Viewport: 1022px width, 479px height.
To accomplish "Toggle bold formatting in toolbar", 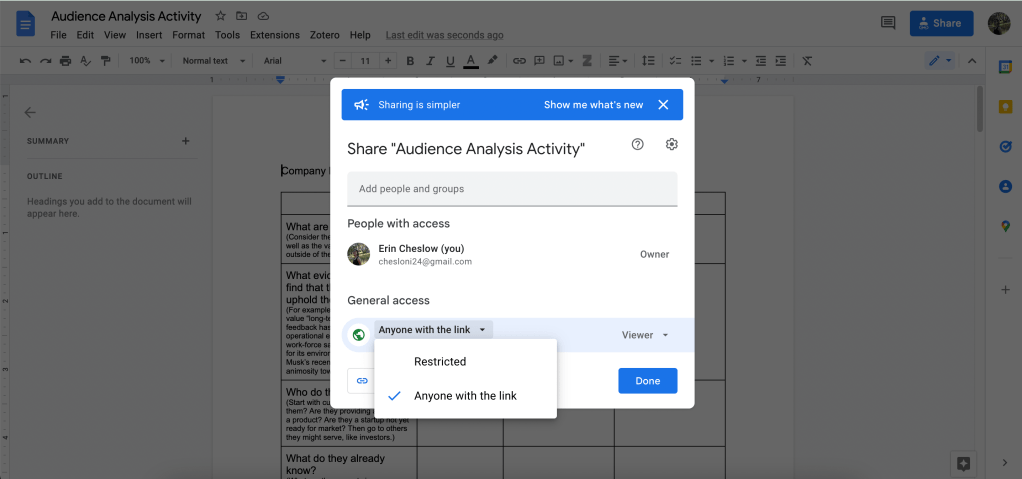I will coord(410,61).
